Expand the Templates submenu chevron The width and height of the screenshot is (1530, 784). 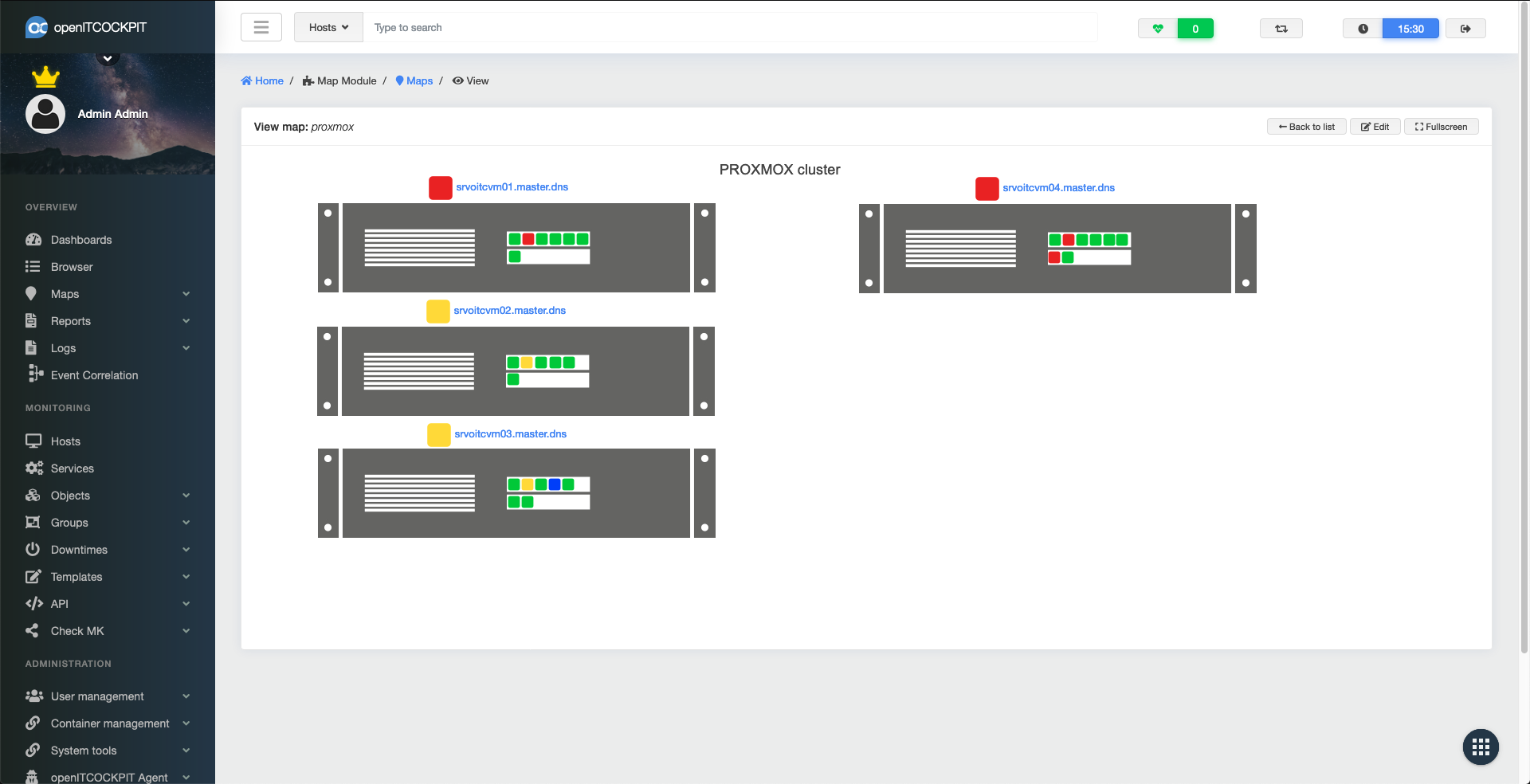tap(186, 577)
